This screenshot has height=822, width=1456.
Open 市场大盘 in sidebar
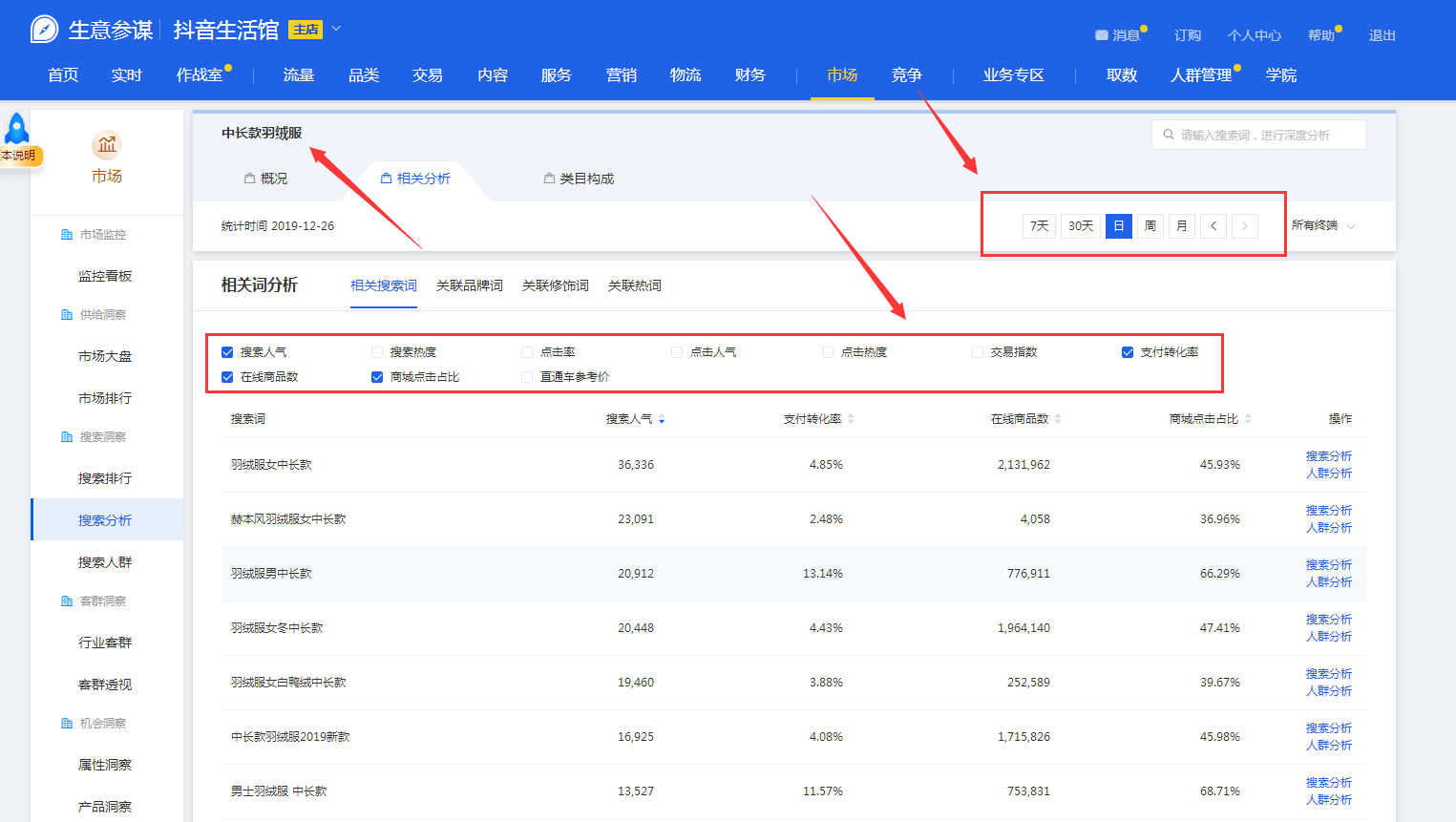[105, 356]
